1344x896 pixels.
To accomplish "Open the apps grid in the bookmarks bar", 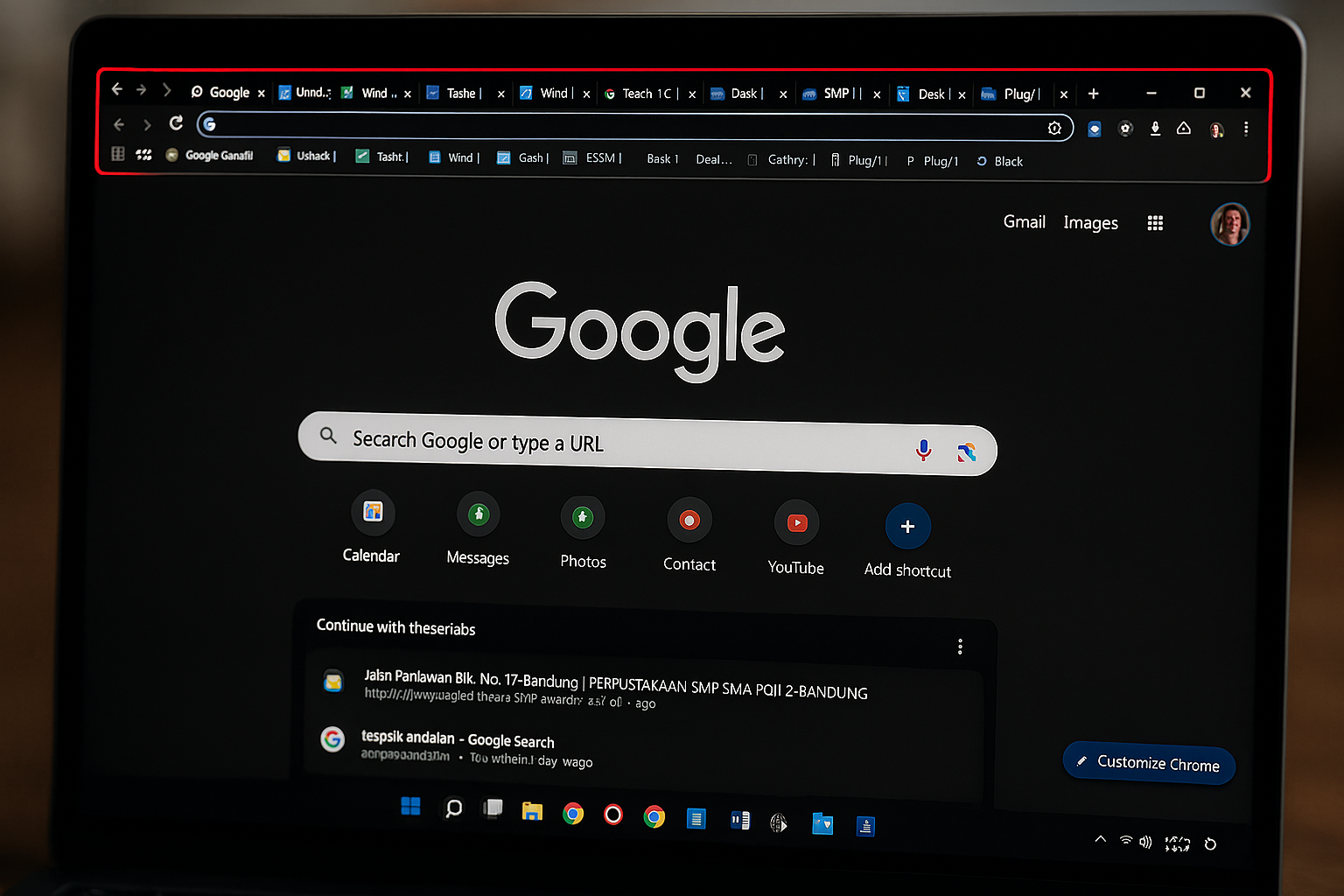I will point(118,154).
